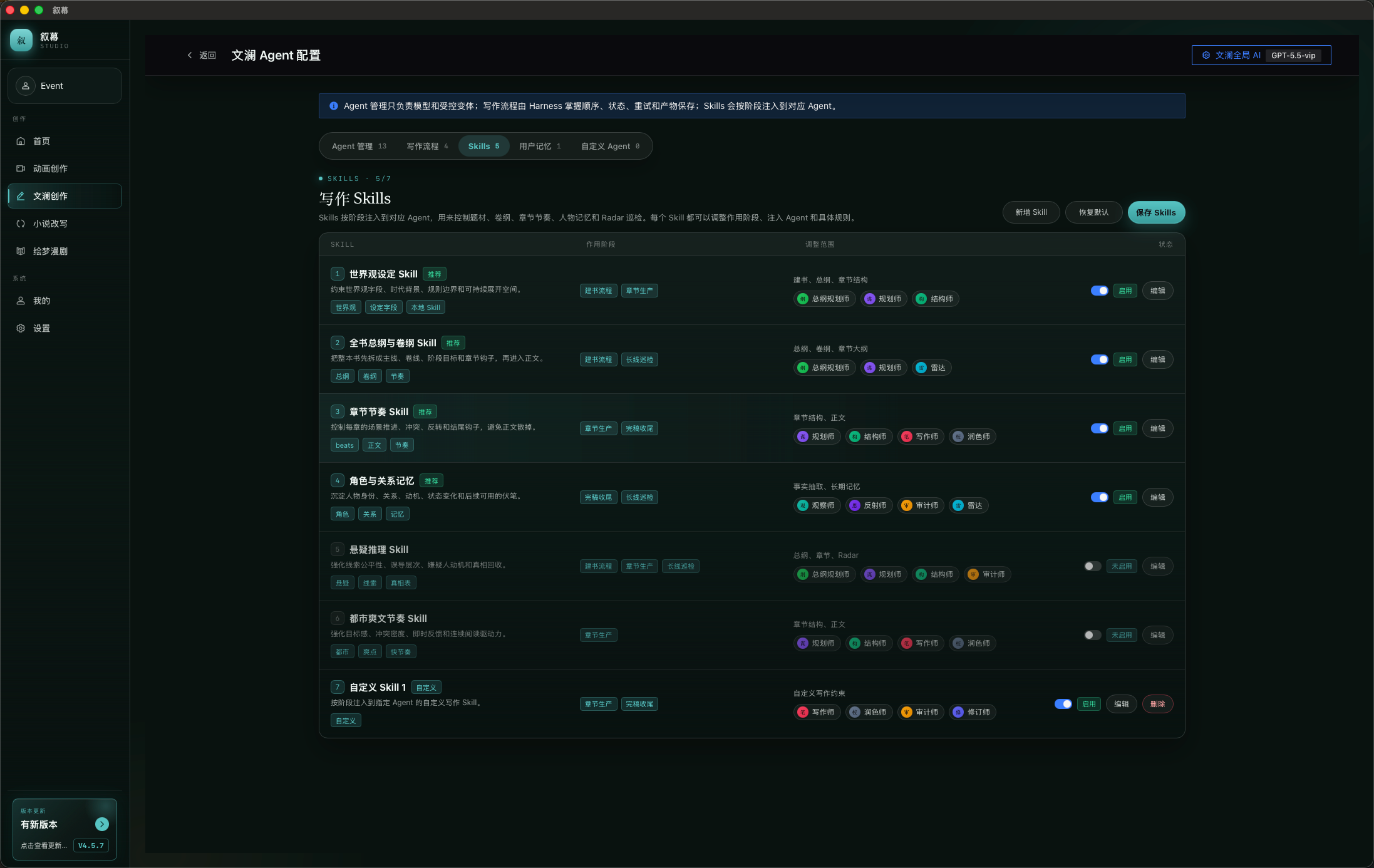Screen dimensions: 1374x868
Task: Edit the 章节节奏 Skill row
Action: point(1157,428)
